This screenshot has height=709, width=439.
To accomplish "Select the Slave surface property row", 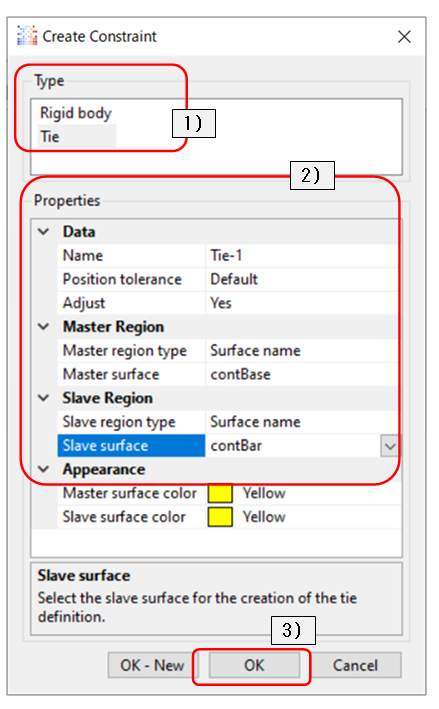I will click(x=131, y=446).
